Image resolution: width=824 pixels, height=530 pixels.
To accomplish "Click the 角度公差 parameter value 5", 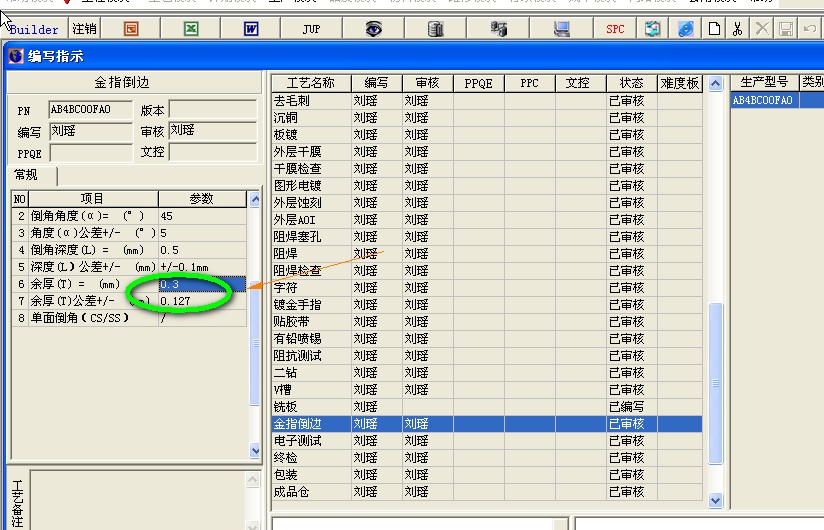I will coord(202,233).
